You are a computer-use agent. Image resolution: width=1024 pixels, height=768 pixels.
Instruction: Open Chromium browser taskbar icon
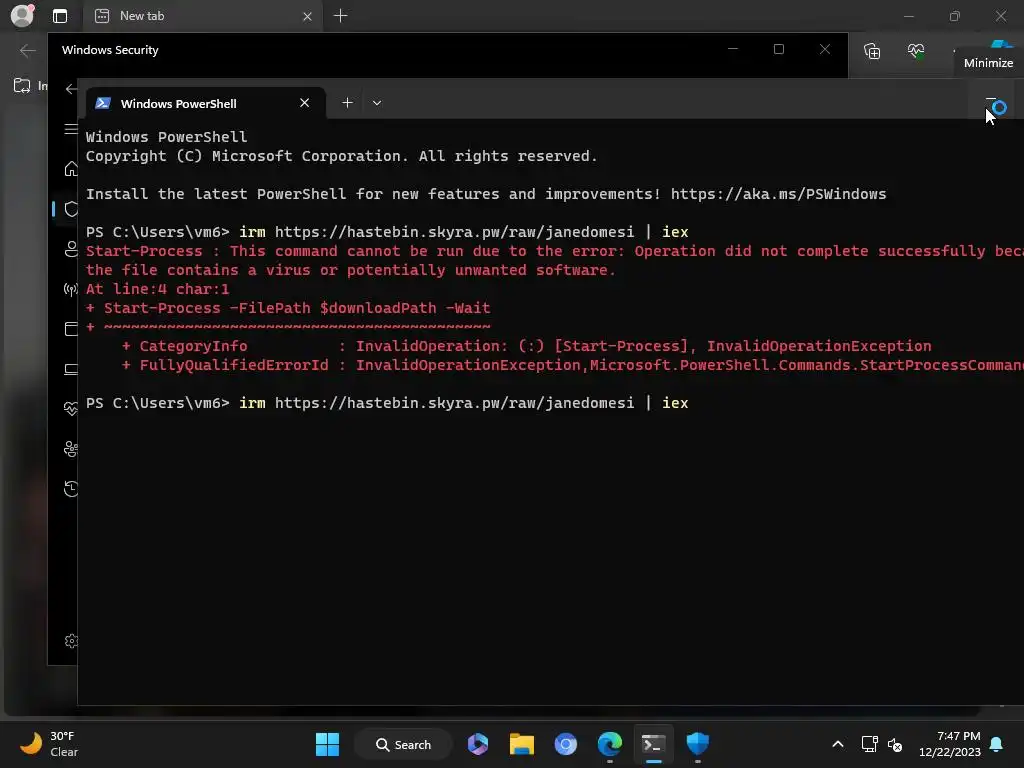point(566,744)
